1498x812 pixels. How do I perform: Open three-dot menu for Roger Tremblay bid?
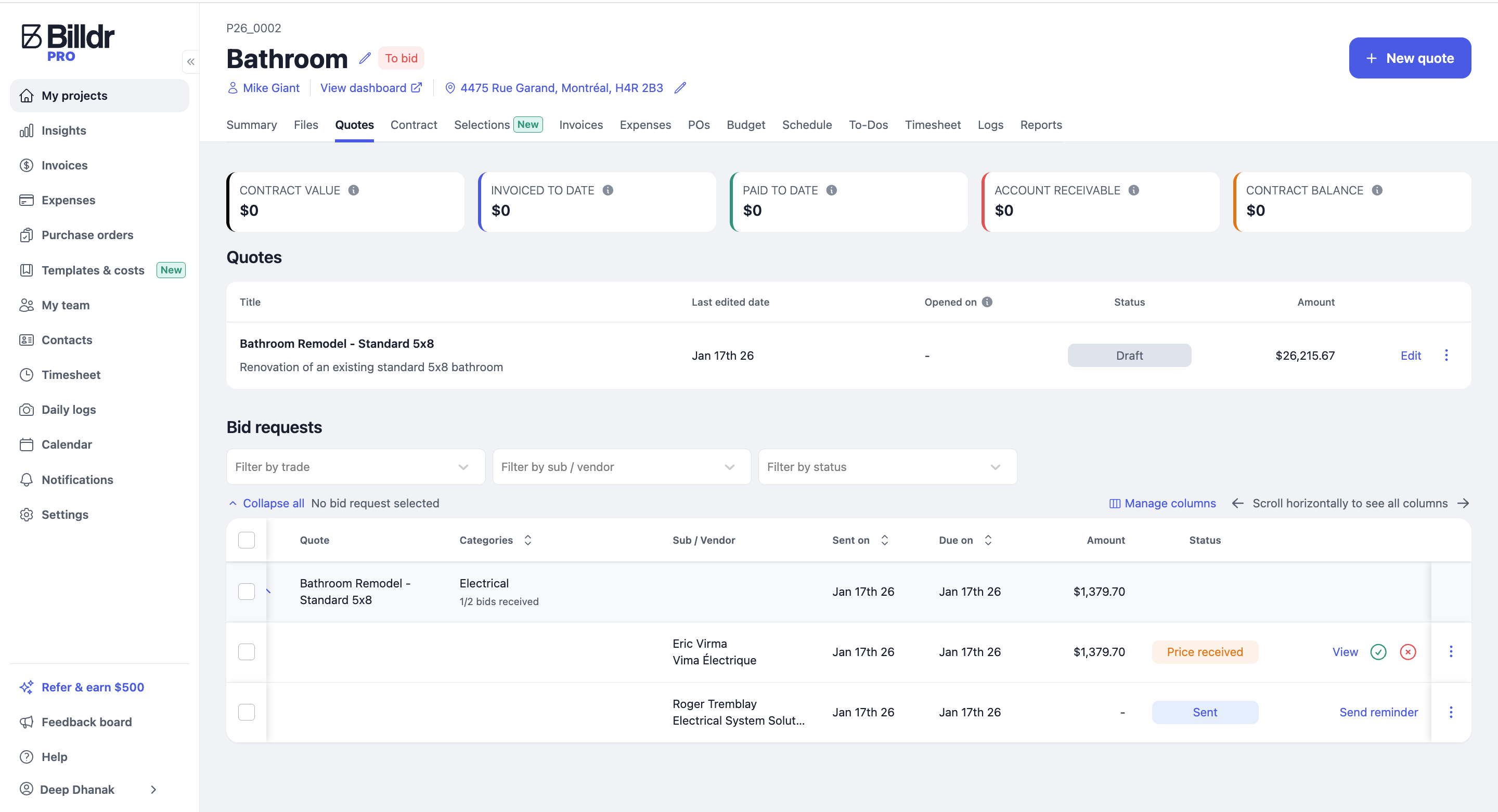1450,712
